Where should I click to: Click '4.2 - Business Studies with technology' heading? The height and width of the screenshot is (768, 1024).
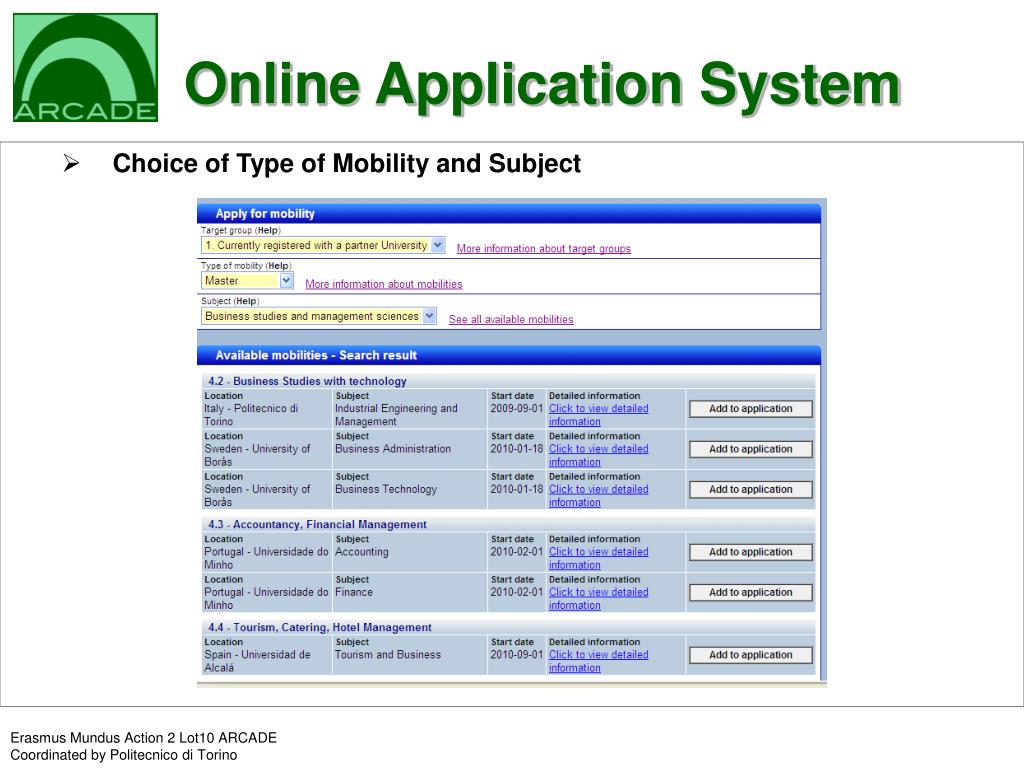[307, 381]
